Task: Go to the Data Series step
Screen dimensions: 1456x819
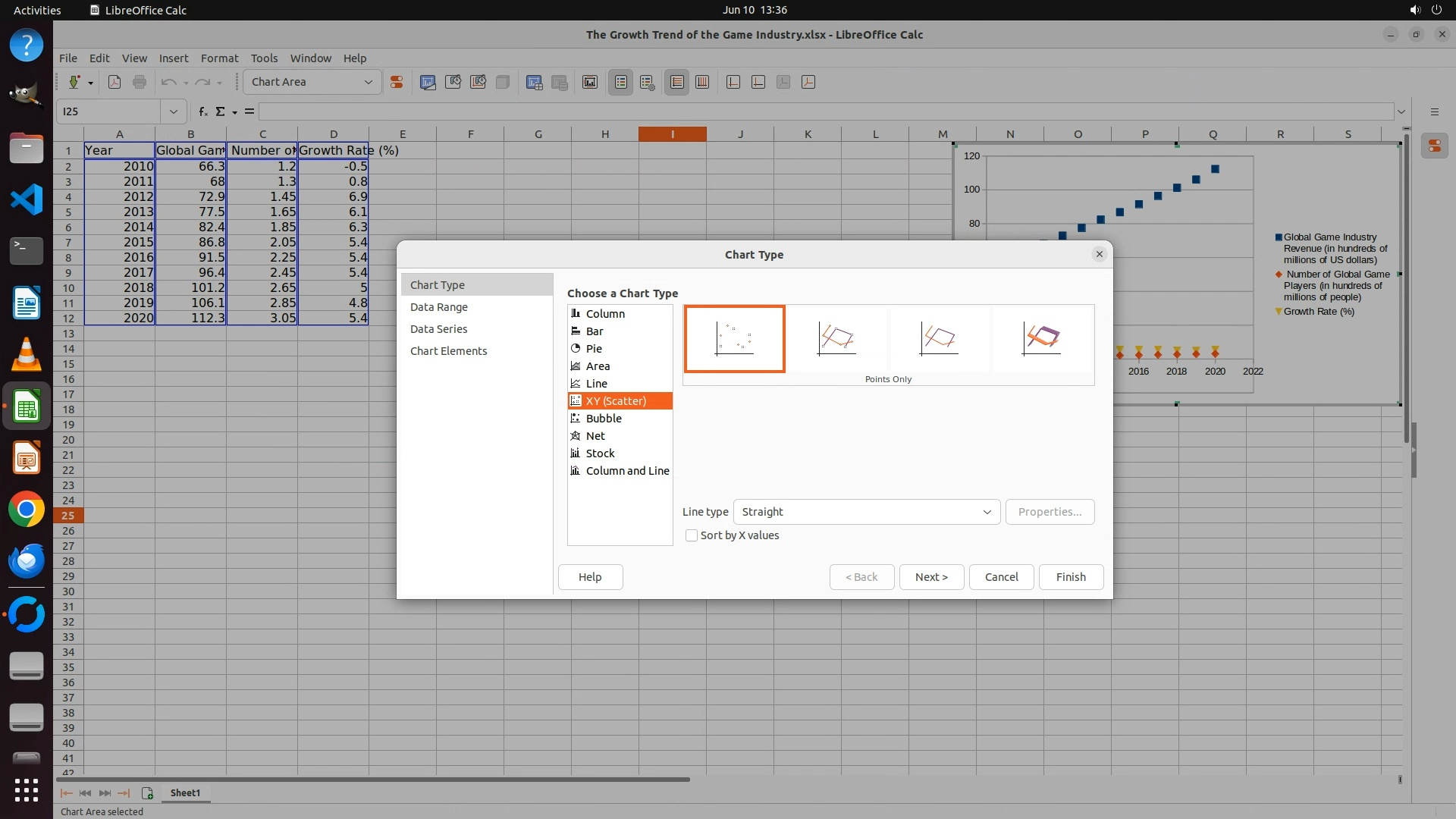Action: (438, 329)
